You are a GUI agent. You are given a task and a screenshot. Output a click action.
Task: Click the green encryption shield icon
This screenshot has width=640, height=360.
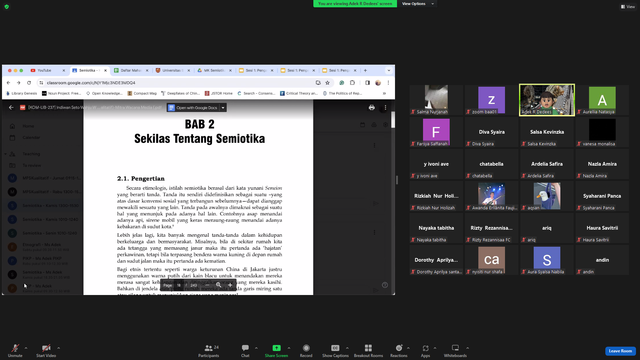(7, 7)
